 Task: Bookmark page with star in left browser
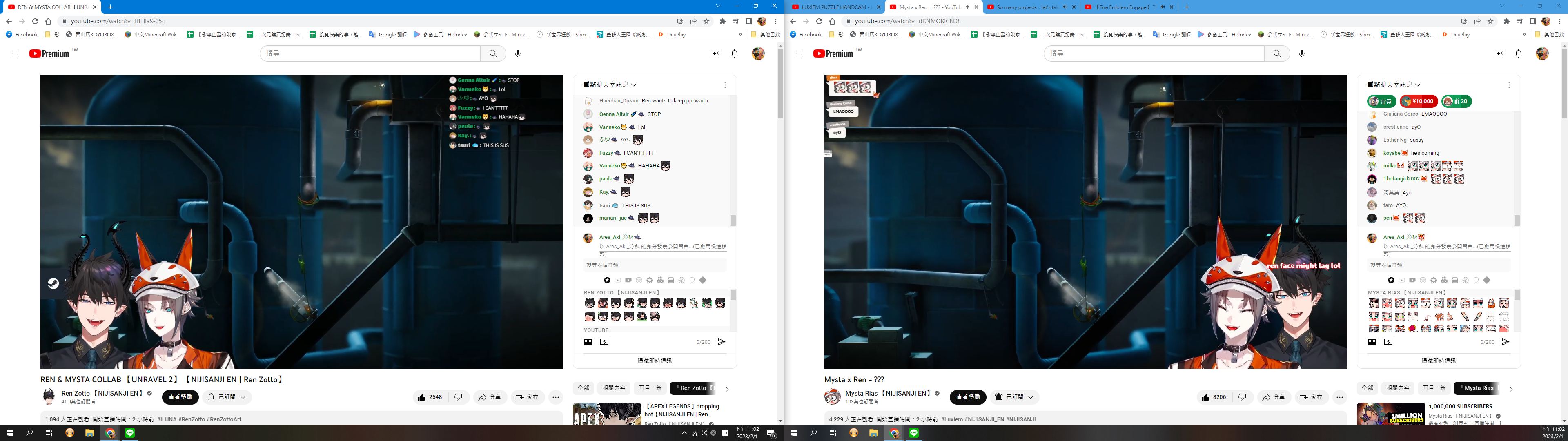tap(706, 21)
